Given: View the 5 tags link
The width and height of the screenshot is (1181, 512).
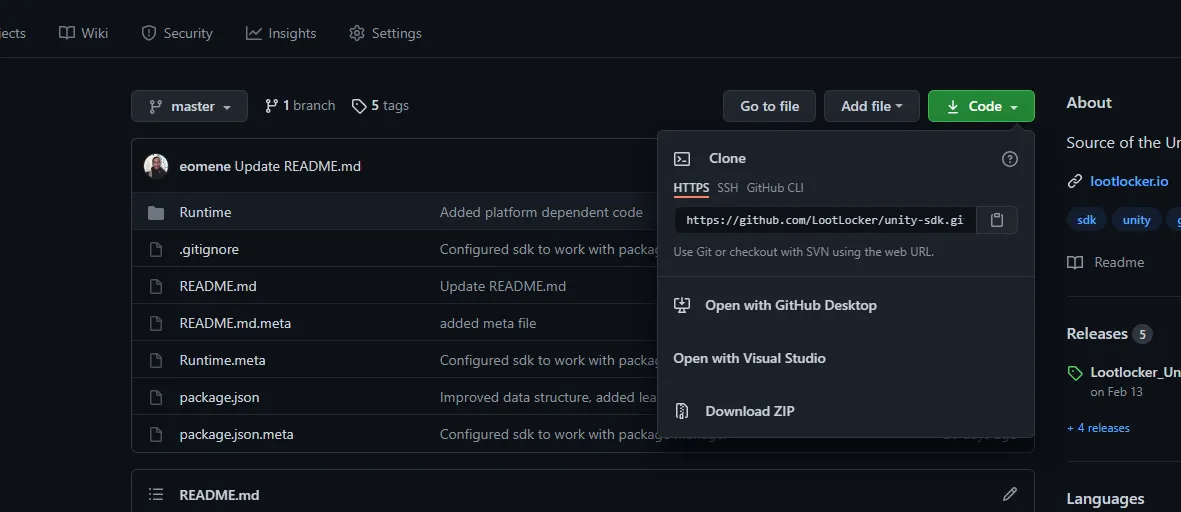Looking at the screenshot, I should (x=380, y=105).
